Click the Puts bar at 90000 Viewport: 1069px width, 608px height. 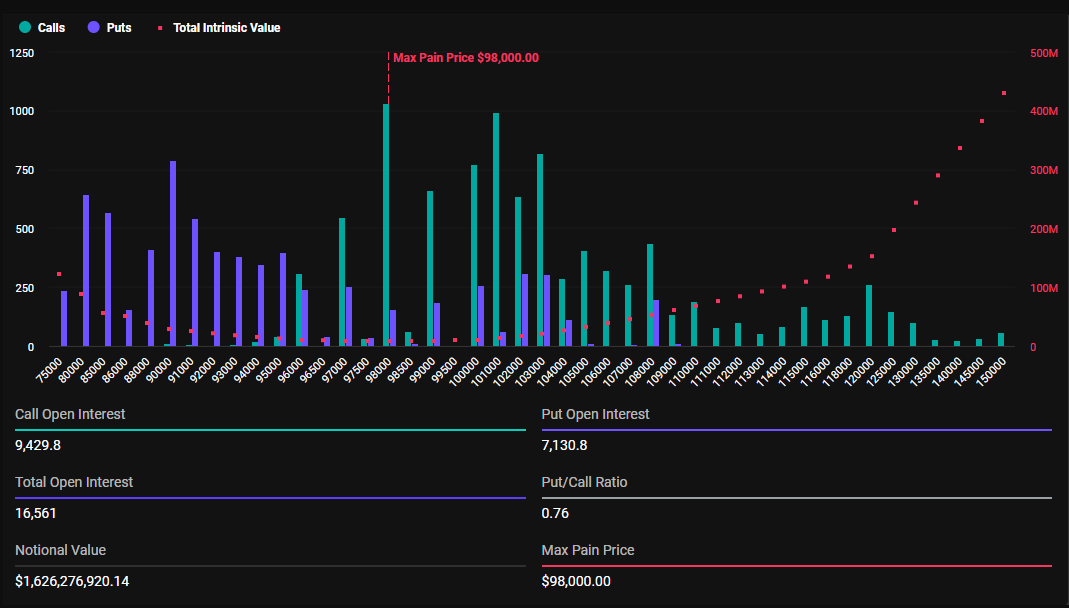pos(173,254)
